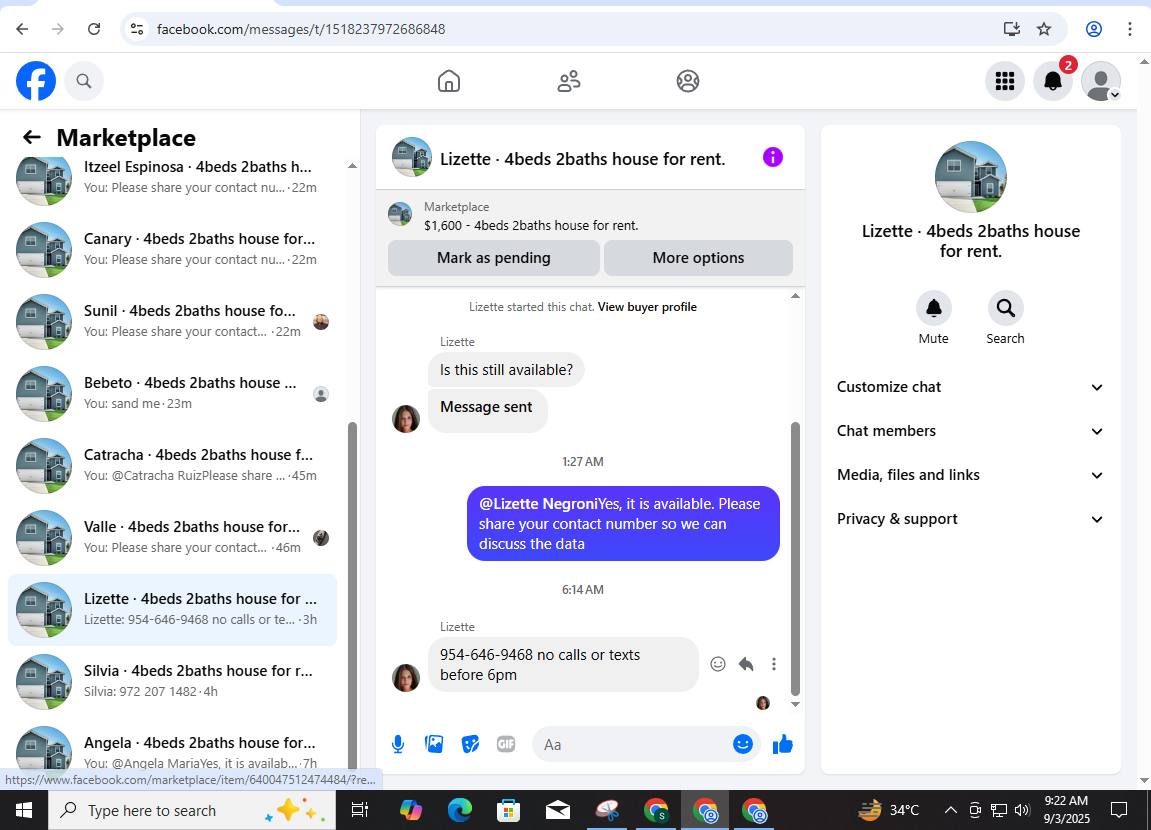The image size is (1151, 830).
Task: Open Itzeel Espinosa conversation
Action: point(173,178)
